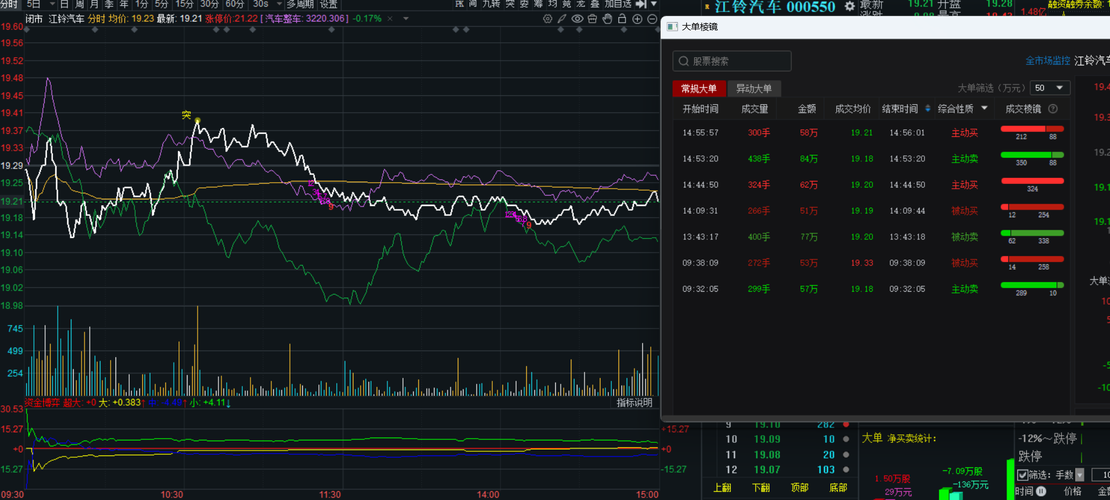Open the 大单筛选 threshold dropdown showing 50
The height and width of the screenshot is (500, 1110).
pyautogui.click(x=1051, y=88)
